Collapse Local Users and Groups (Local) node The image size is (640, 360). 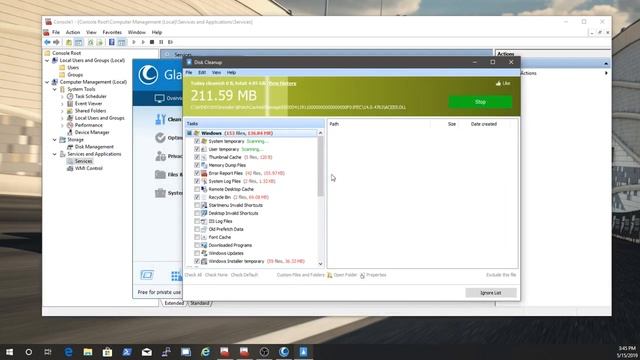coord(47,60)
